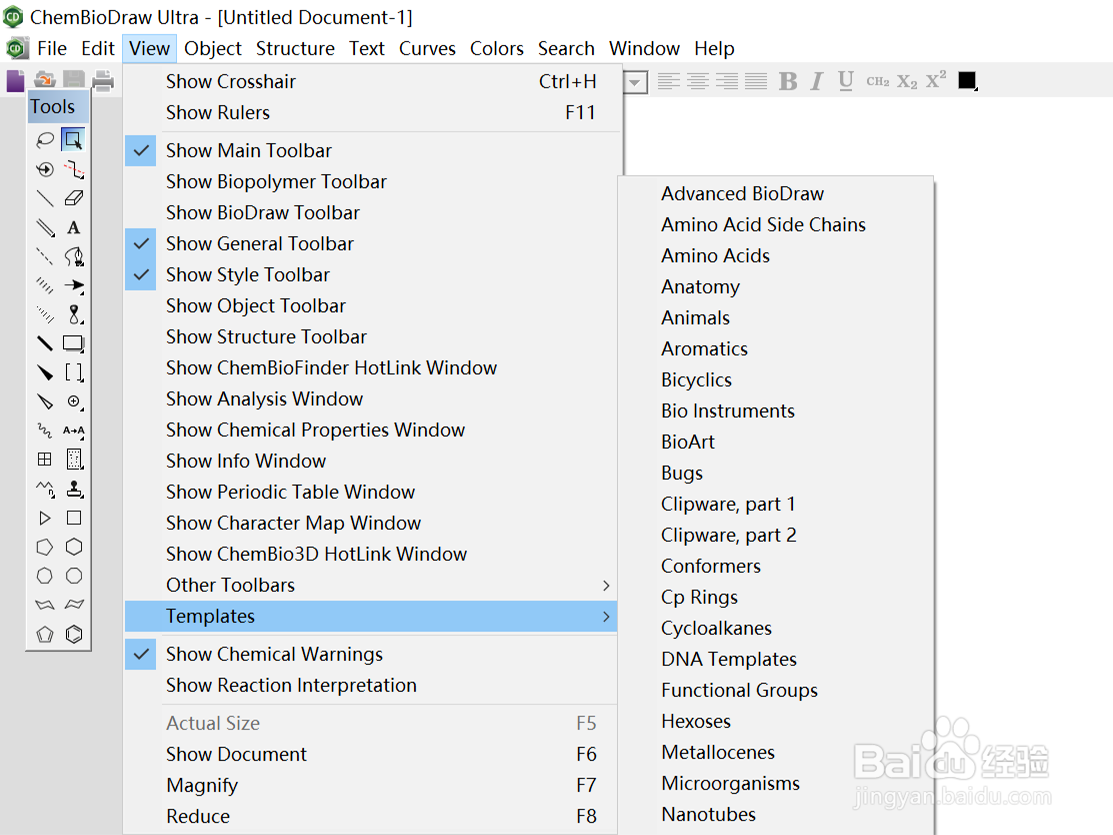
Task: Open the Help menu
Action: coord(714,48)
